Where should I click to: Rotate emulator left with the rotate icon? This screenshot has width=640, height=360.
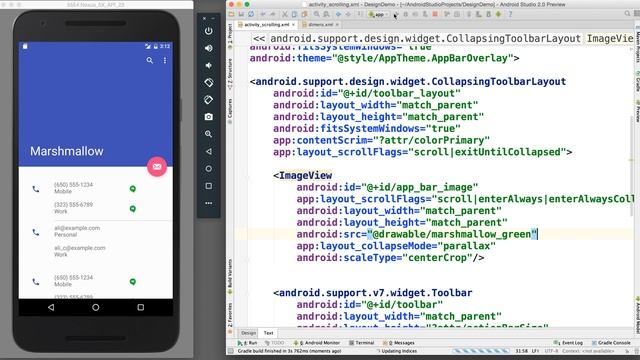209,82
